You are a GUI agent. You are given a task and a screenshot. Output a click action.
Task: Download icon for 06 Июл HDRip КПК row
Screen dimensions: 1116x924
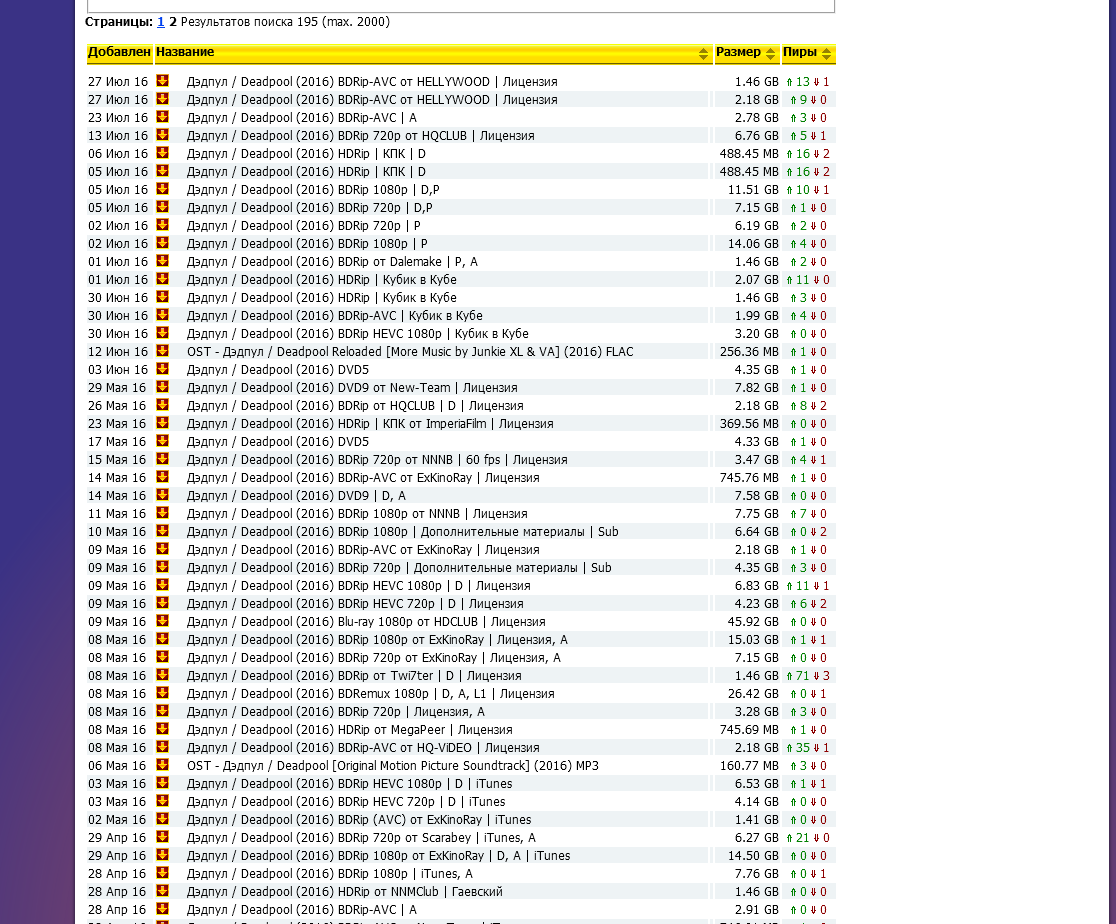point(162,153)
